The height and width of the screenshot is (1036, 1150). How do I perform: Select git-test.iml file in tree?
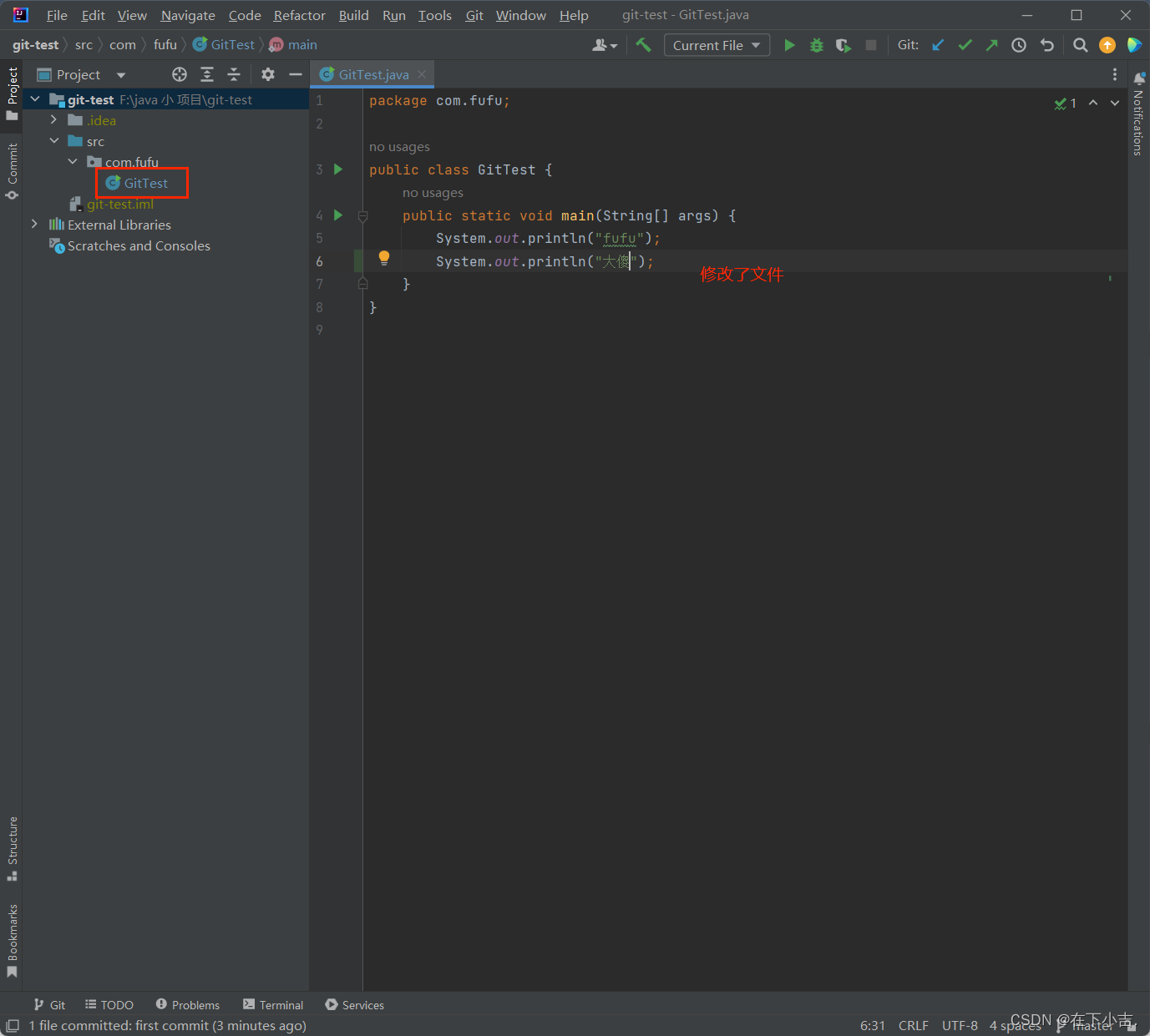120,204
